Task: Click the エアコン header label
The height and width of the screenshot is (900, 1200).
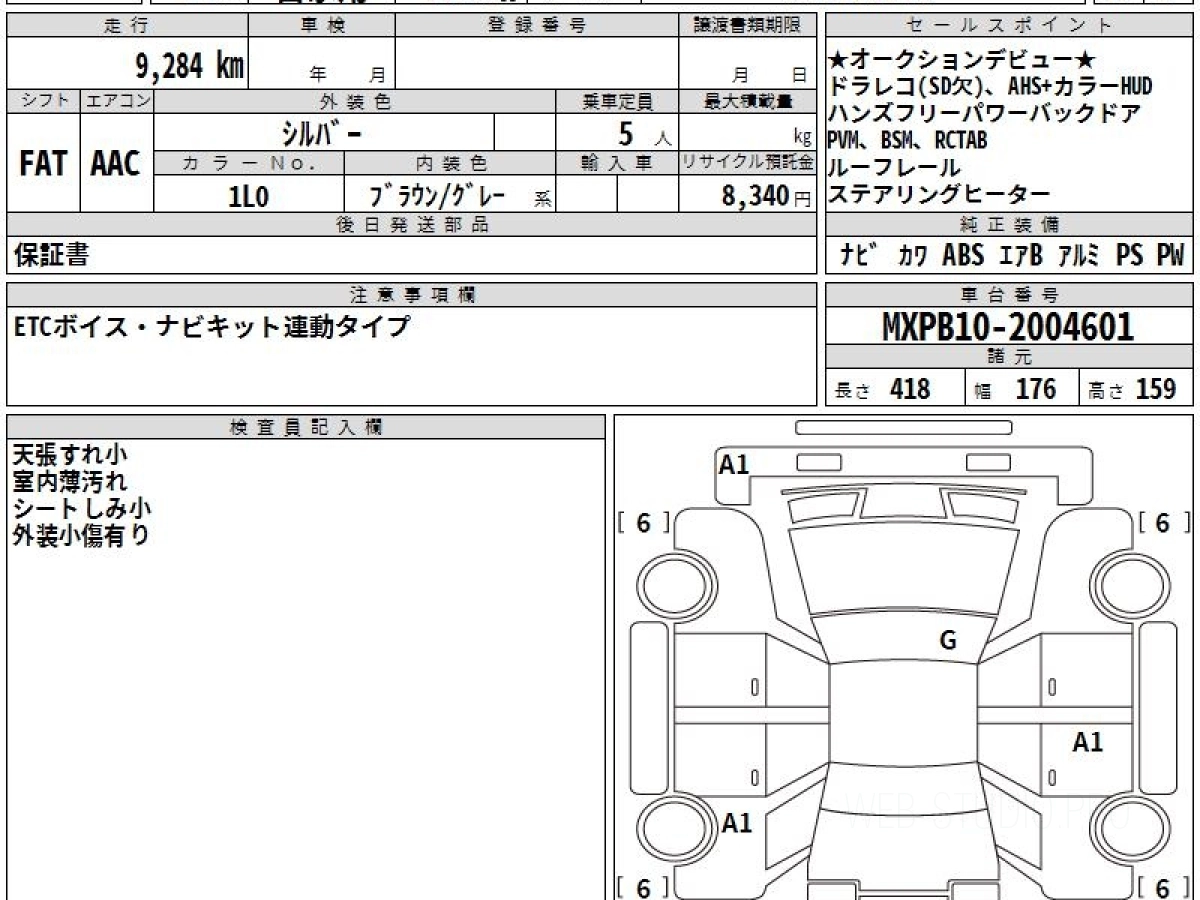Action: [x=117, y=101]
